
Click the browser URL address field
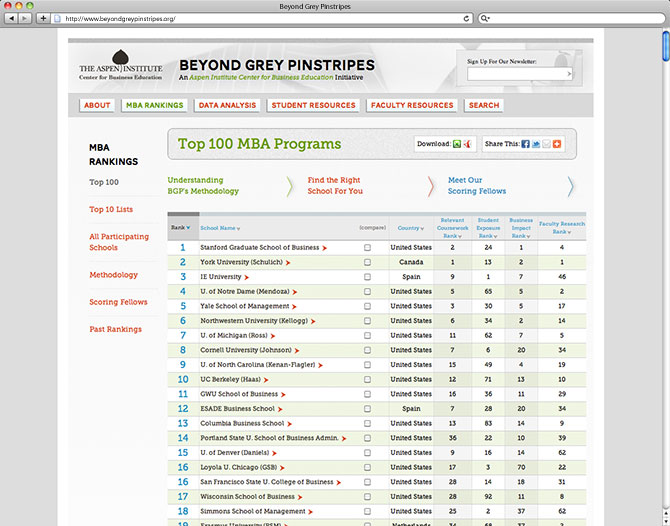(x=263, y=18)
